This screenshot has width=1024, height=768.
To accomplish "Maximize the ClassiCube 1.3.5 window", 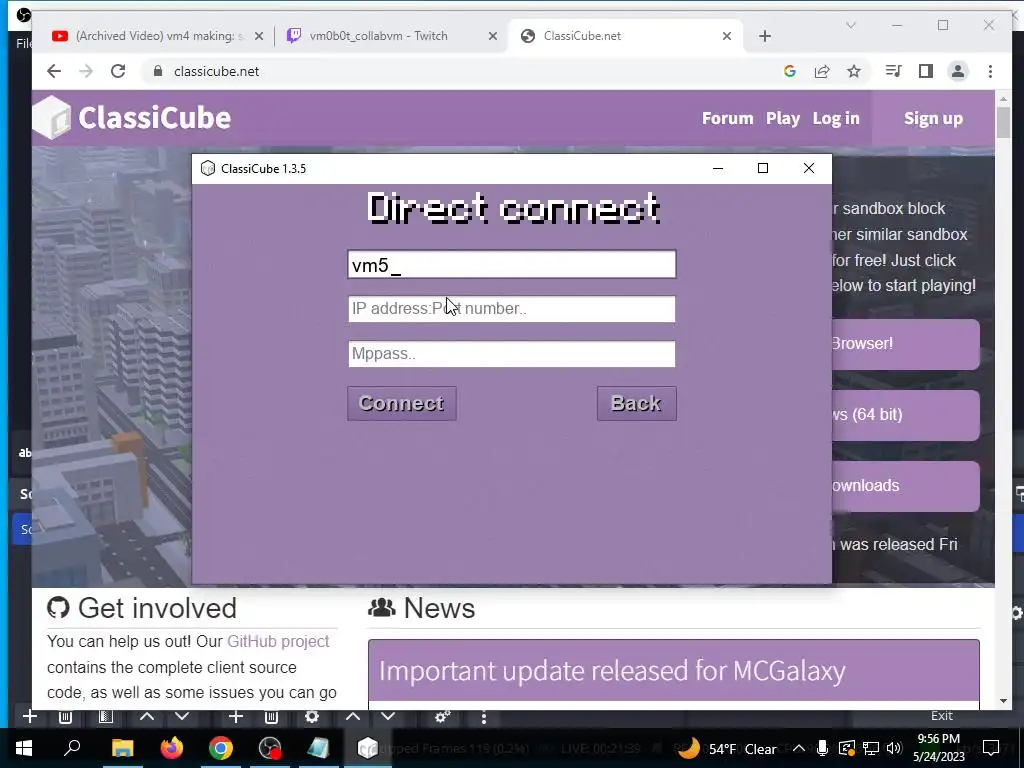I will [x=762, y=168].
